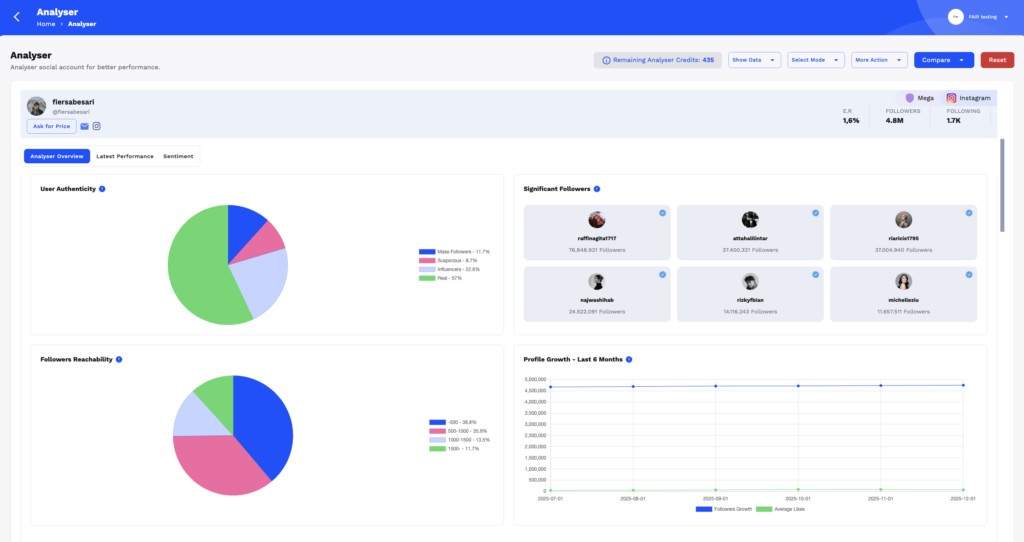Click the info icon in Remaining Analyser Credits
The image size is (1024, 542).
606,60
